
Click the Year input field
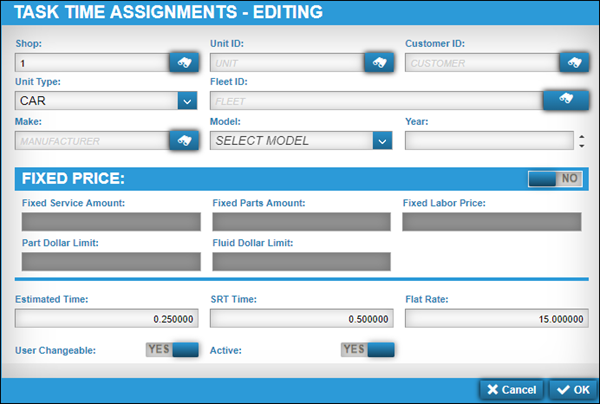pyautogui.click(x=490, y=140)
